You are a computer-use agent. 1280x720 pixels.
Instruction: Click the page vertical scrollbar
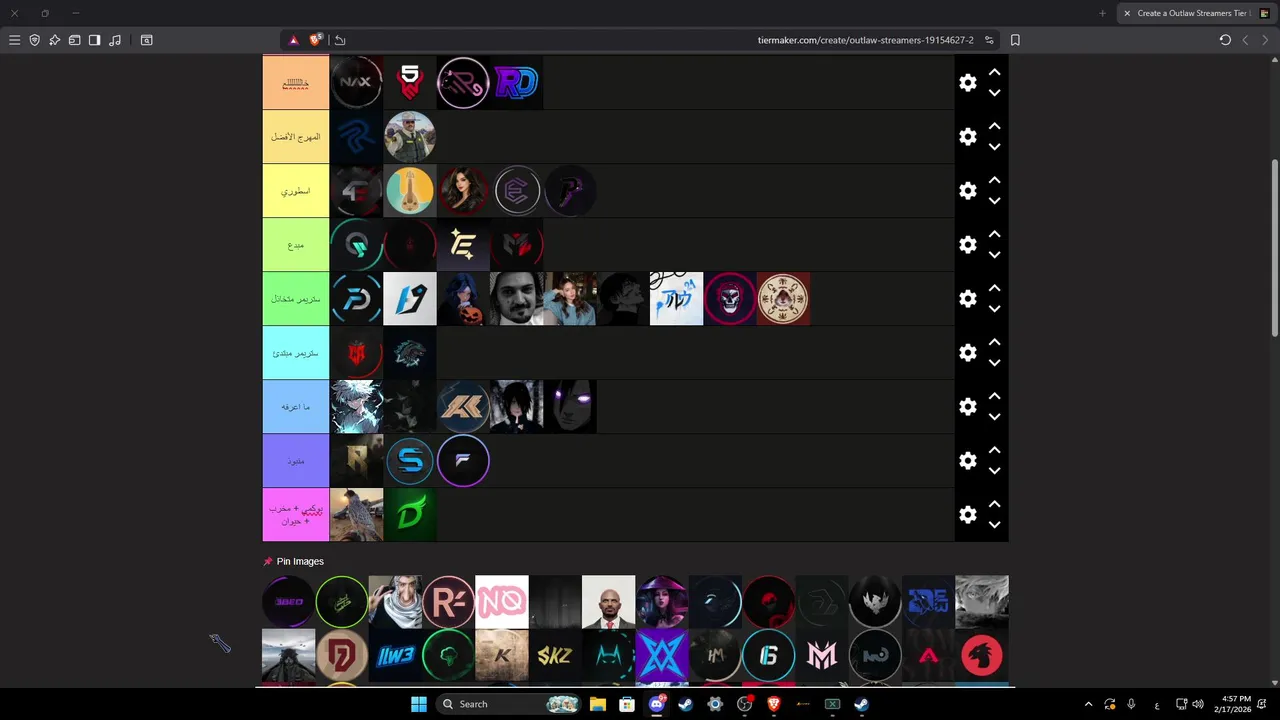(1275, 248)
